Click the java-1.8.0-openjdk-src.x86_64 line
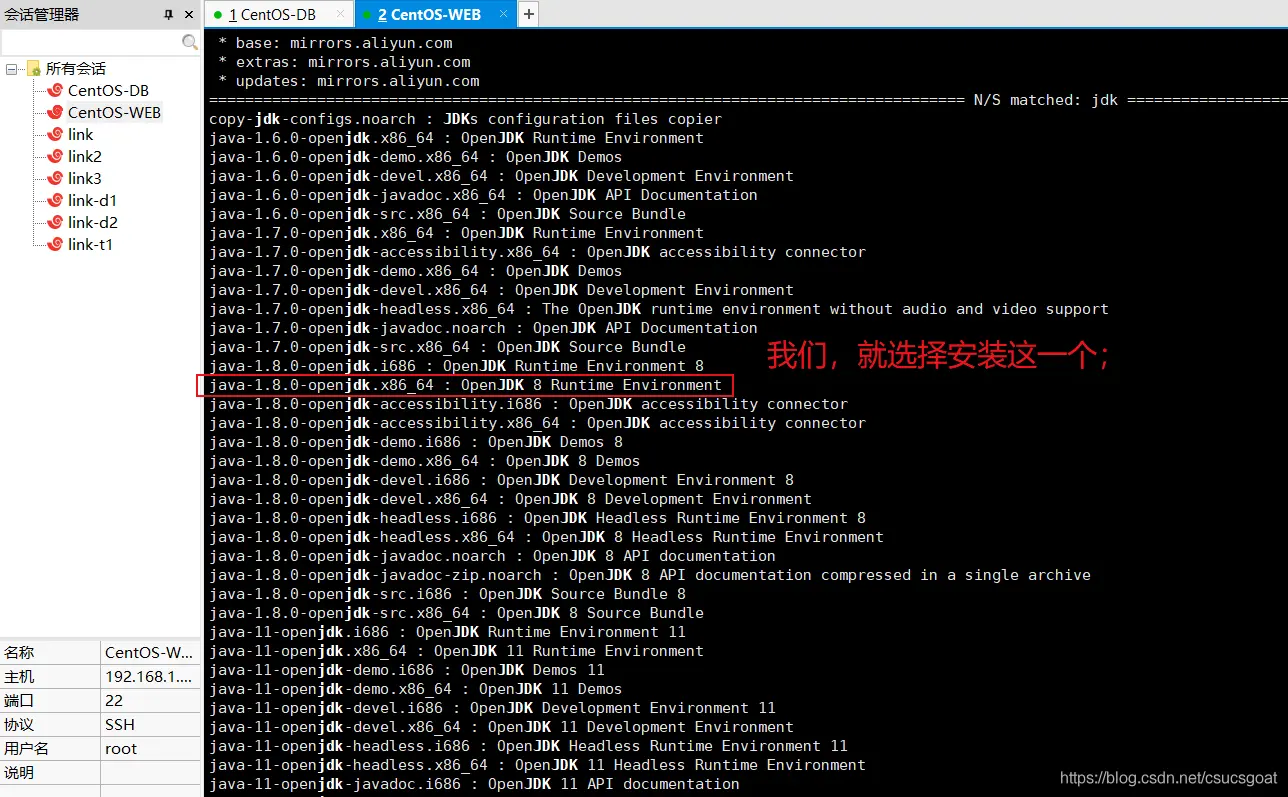The width and height of the screenshot is (1288, 797). click(456, 613)
